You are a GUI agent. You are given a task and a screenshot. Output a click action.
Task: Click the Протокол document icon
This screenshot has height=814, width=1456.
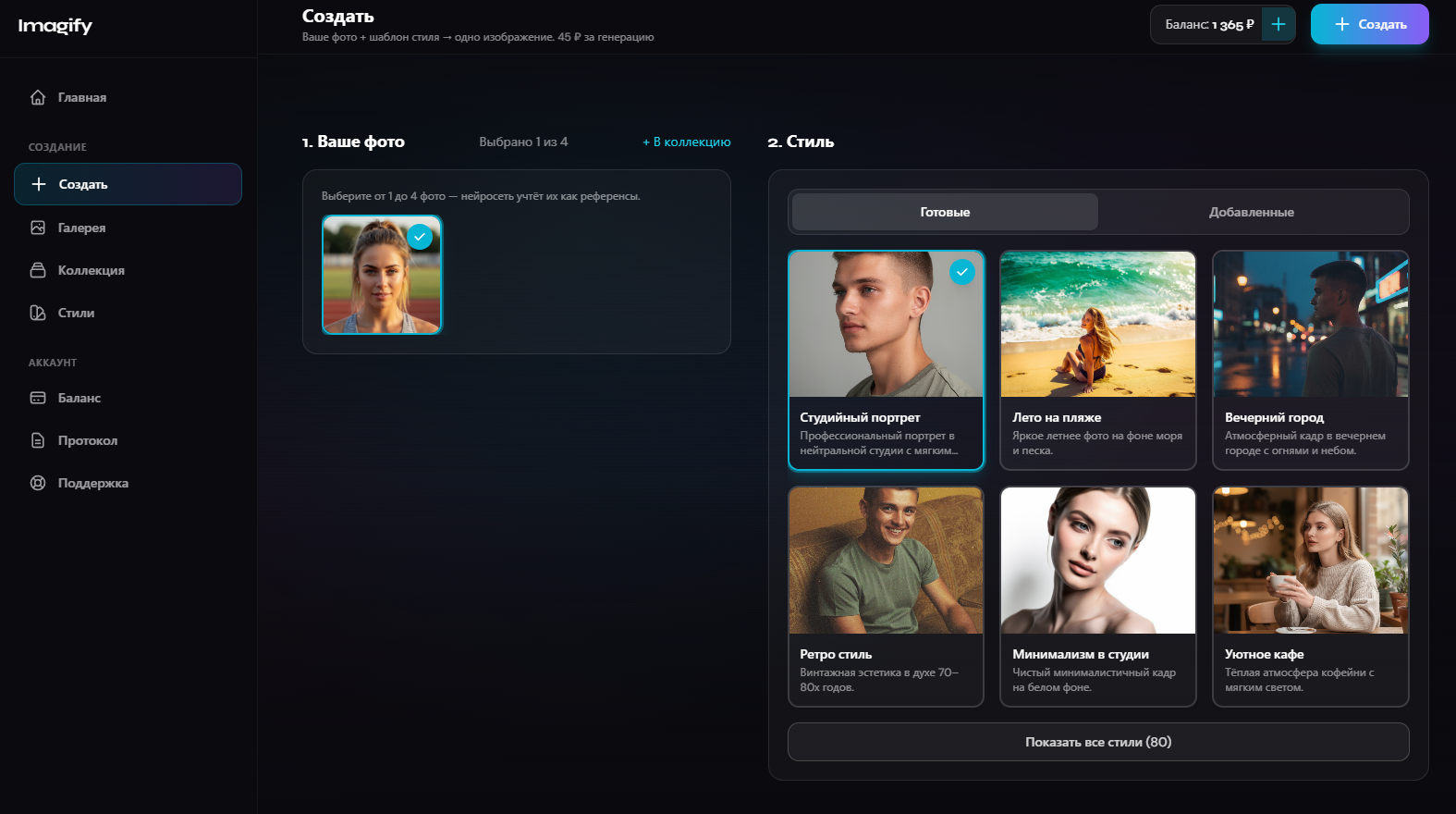(38, 440)
